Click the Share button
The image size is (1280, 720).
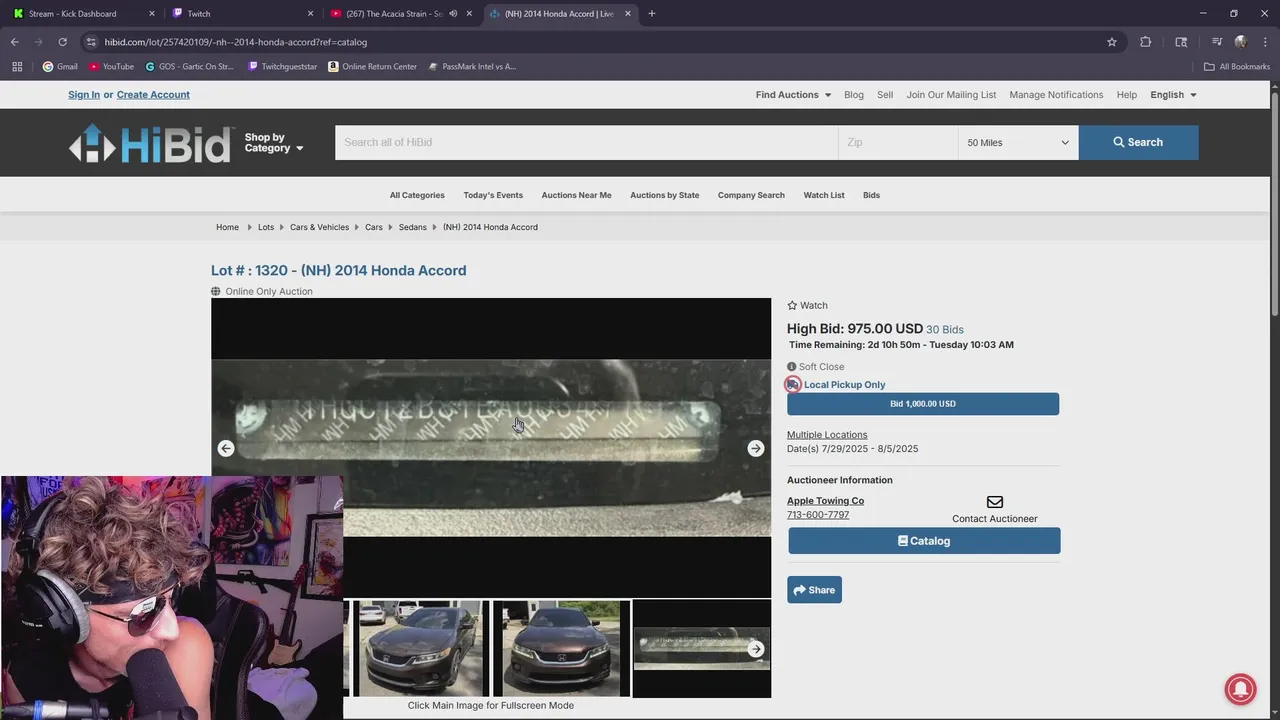coord(814,590)
